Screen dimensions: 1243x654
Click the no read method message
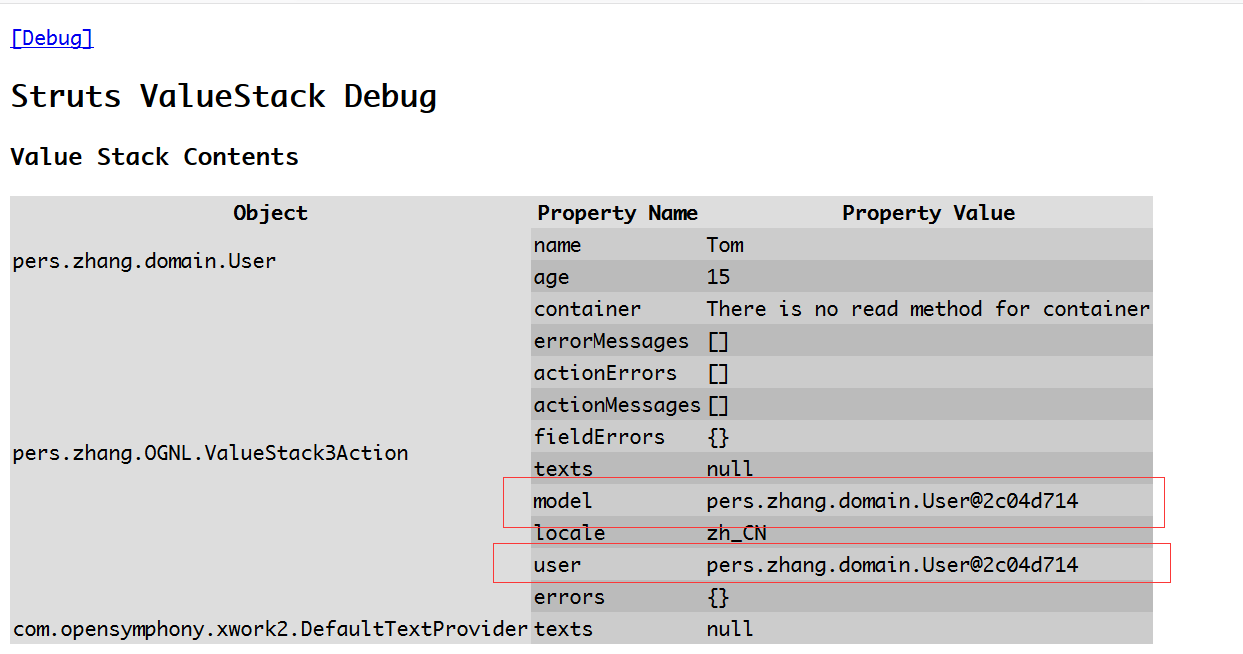tap(928, 309)
